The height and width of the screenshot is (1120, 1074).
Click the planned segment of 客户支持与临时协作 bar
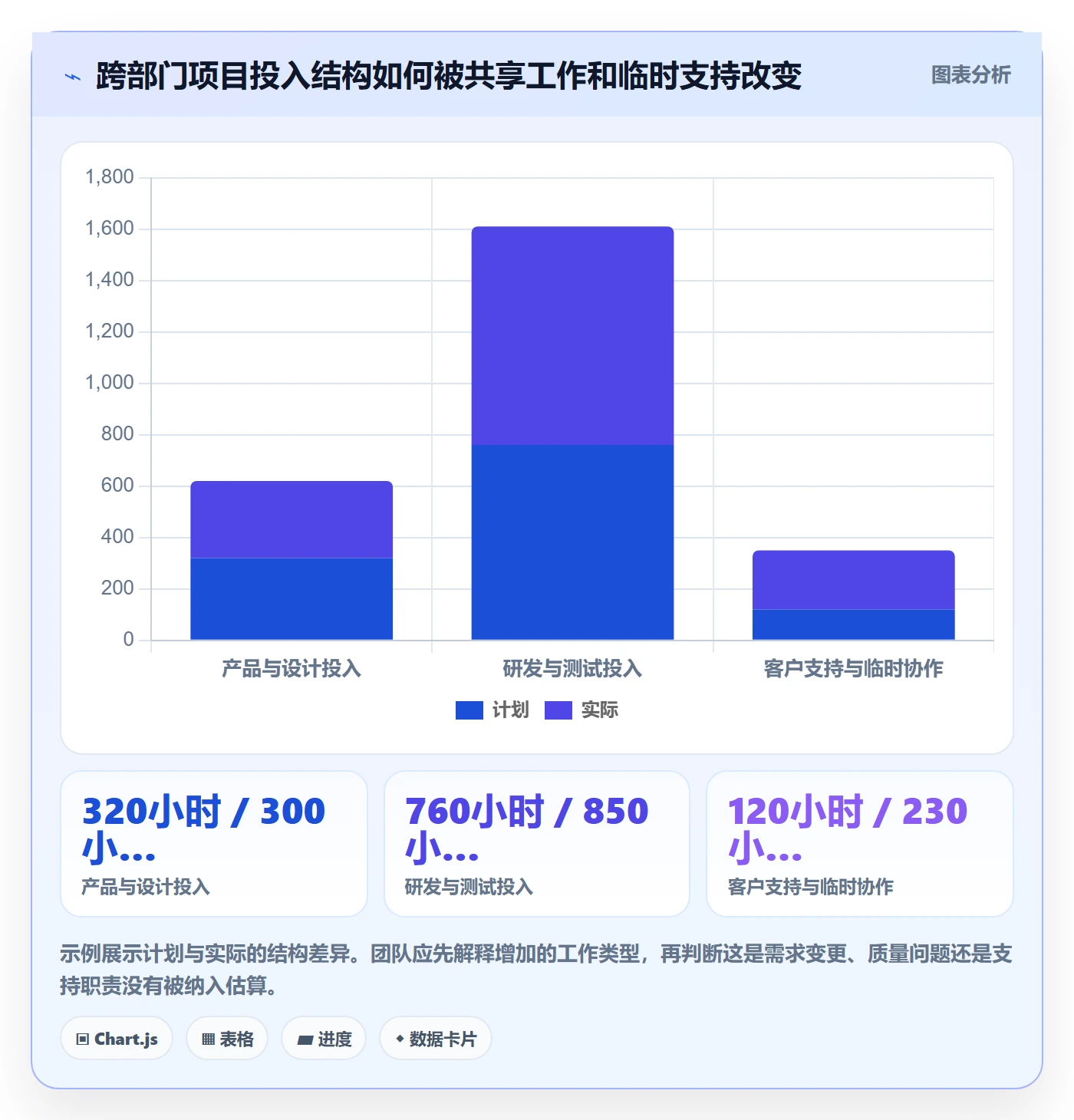pyautogui.click(x=853, y=624)
